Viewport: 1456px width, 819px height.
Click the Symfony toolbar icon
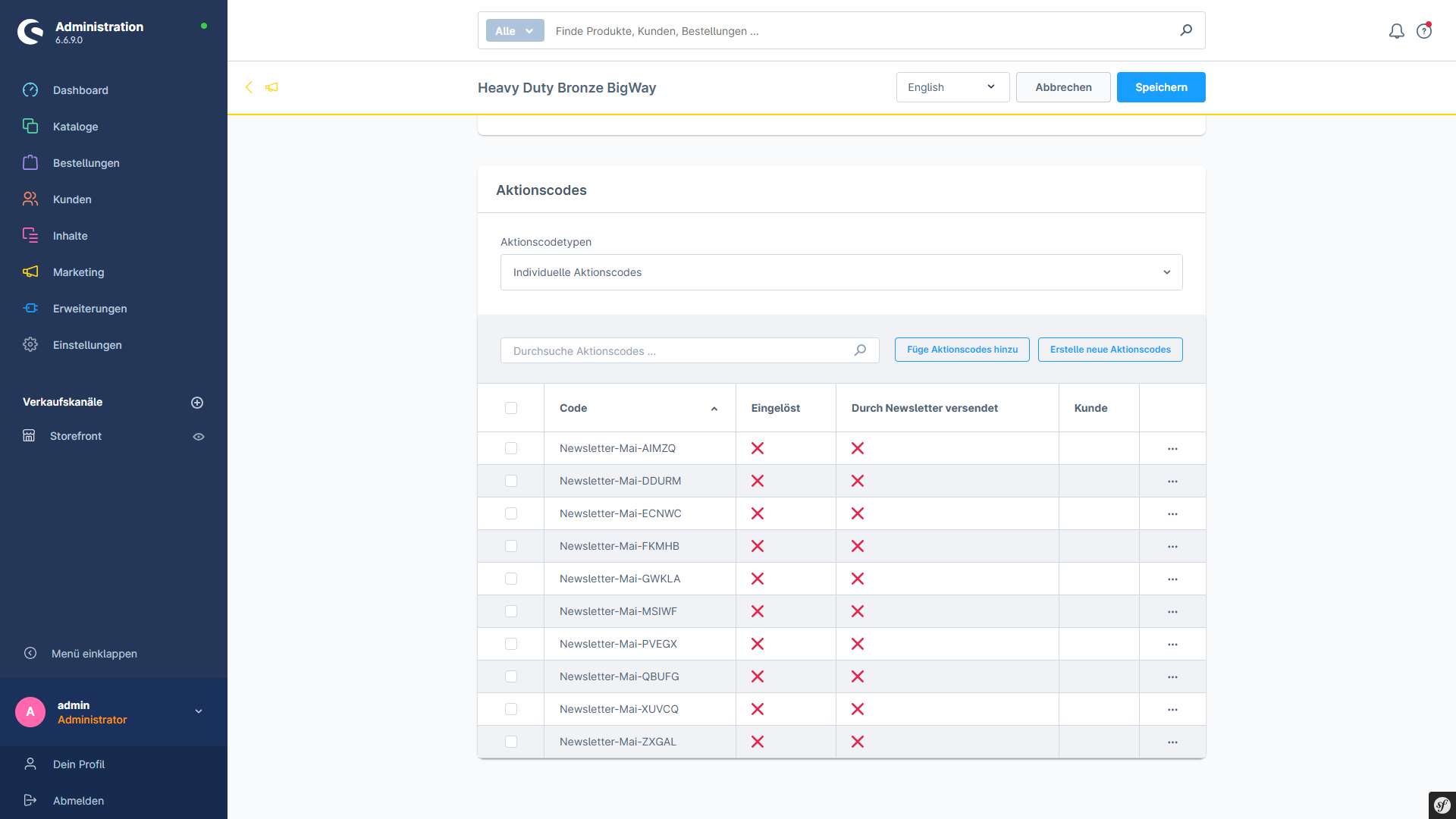(x=1442, y=805)
